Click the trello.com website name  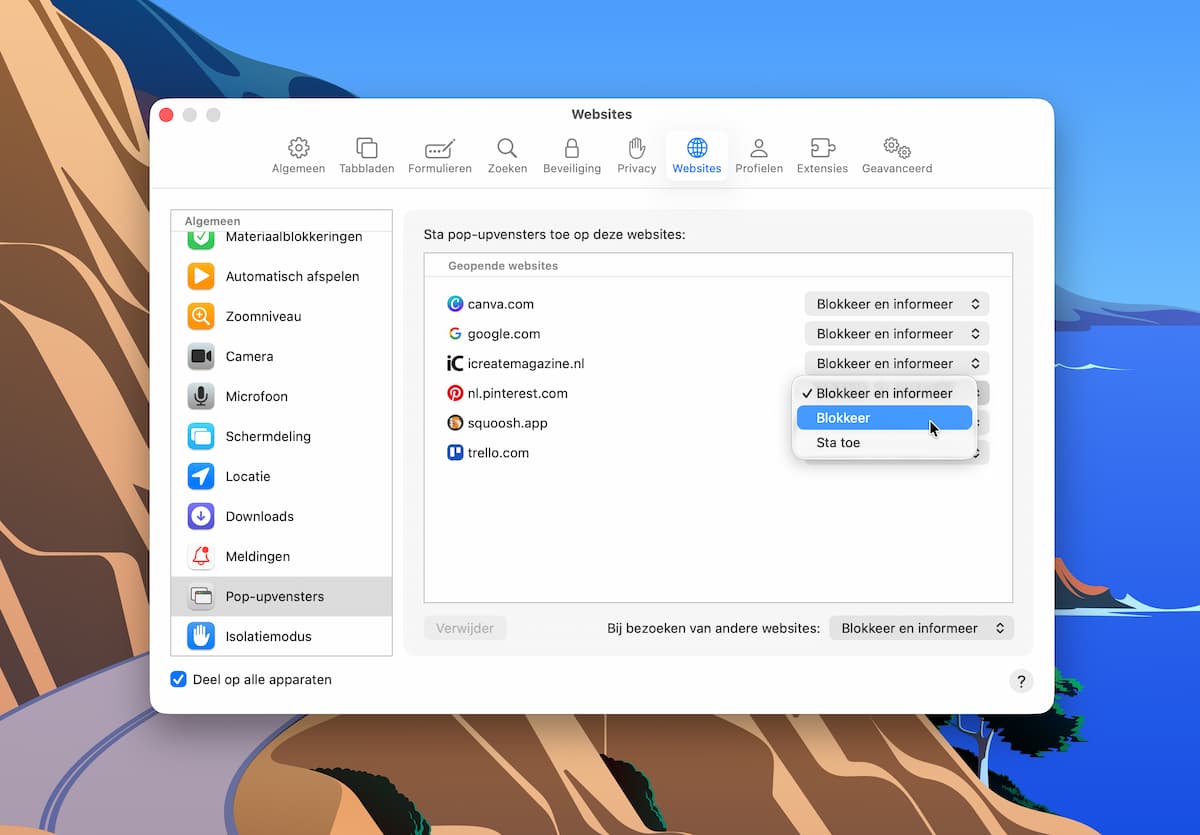[498, 453]
